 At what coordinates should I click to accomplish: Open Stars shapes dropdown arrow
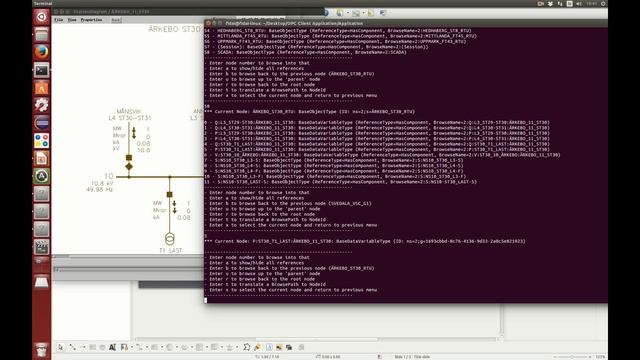pos(237,347)
